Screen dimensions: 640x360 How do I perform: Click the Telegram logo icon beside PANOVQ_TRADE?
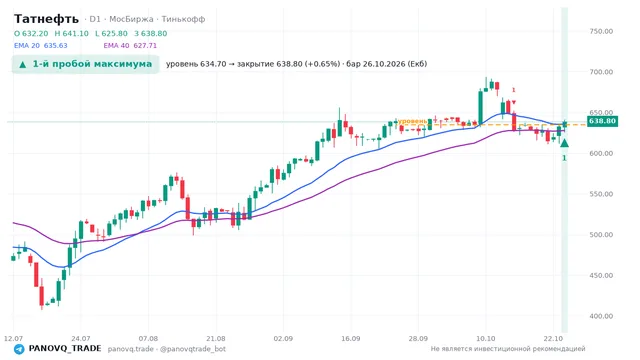tap(19, 349)
